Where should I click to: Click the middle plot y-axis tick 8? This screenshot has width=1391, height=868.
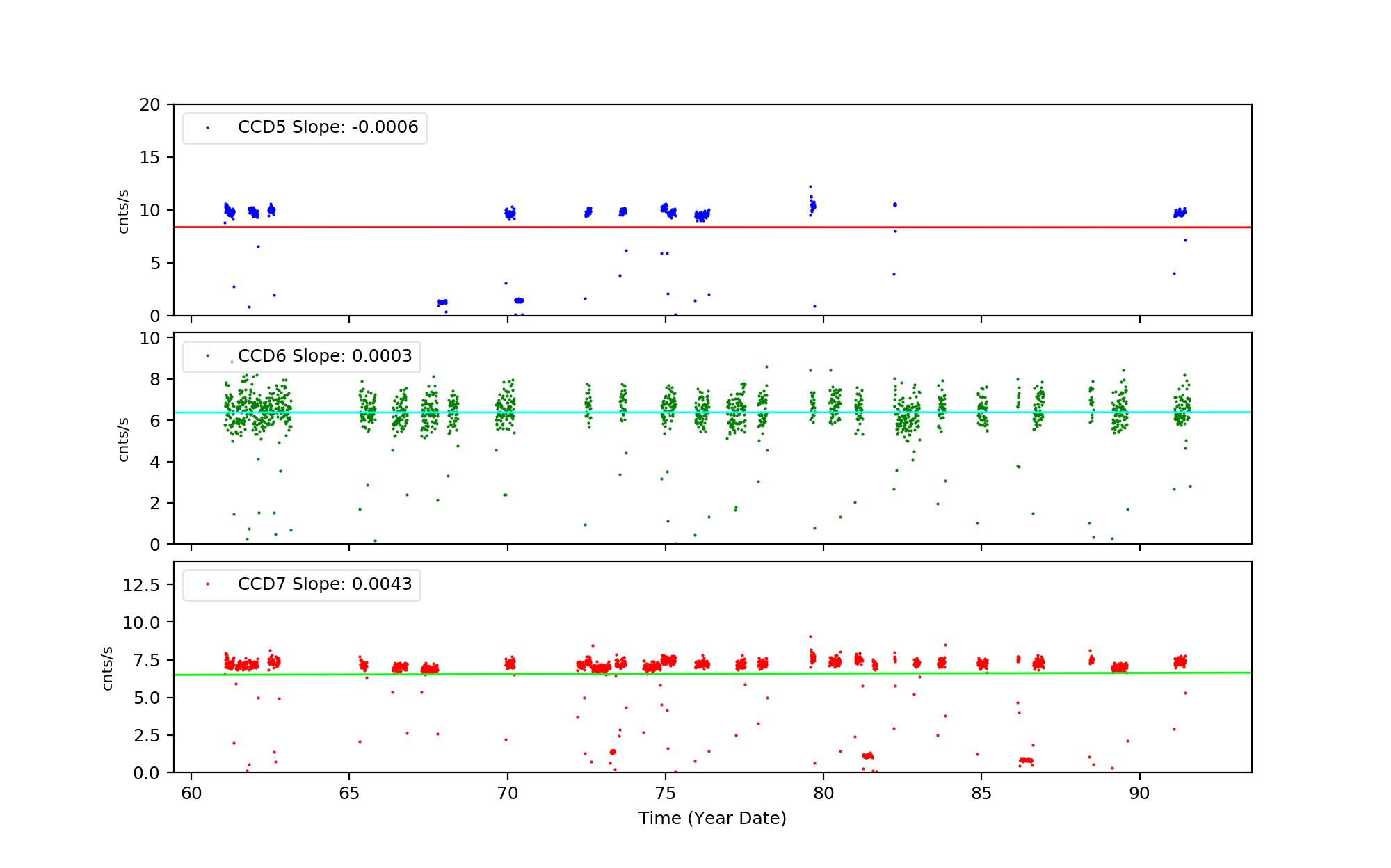154,380
